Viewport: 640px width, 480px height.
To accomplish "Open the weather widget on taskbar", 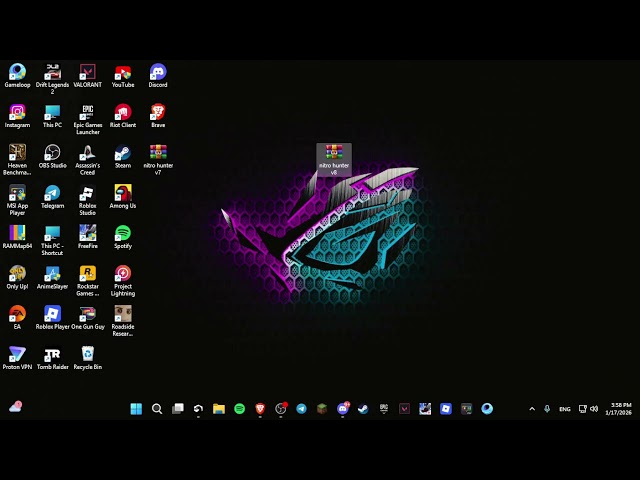I will pos(15,407).
